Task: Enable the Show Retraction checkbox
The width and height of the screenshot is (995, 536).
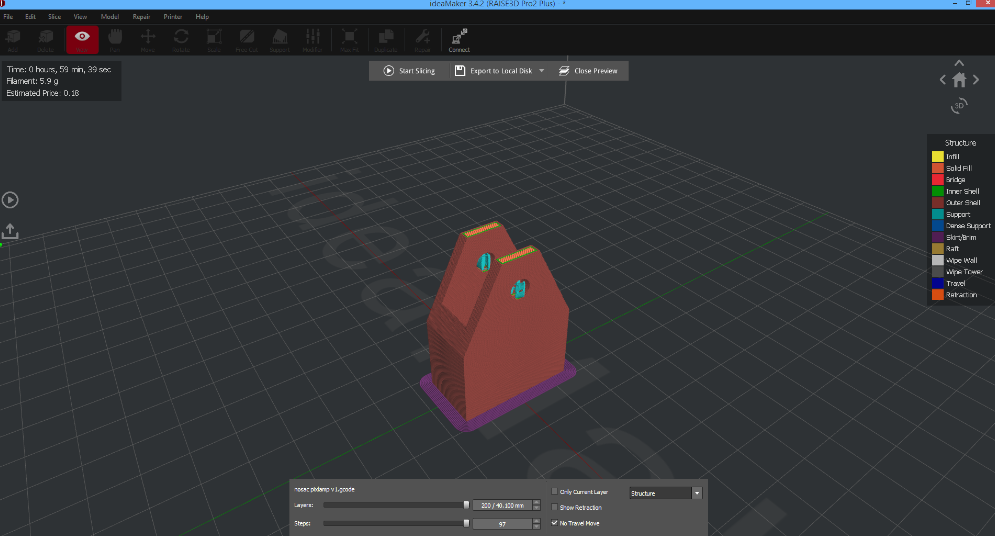Action: [x=555, y=507]
